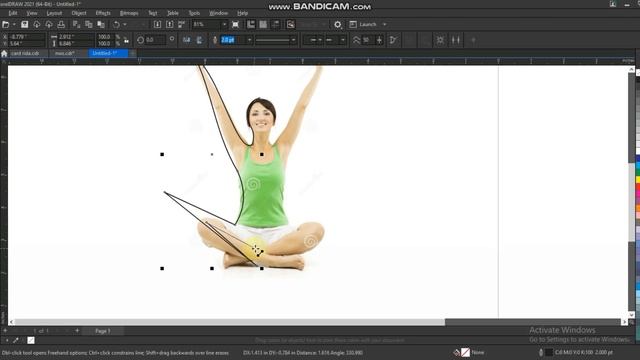Click the Cut icon
The image size is (640, 360).
click(x=76, y=24)
